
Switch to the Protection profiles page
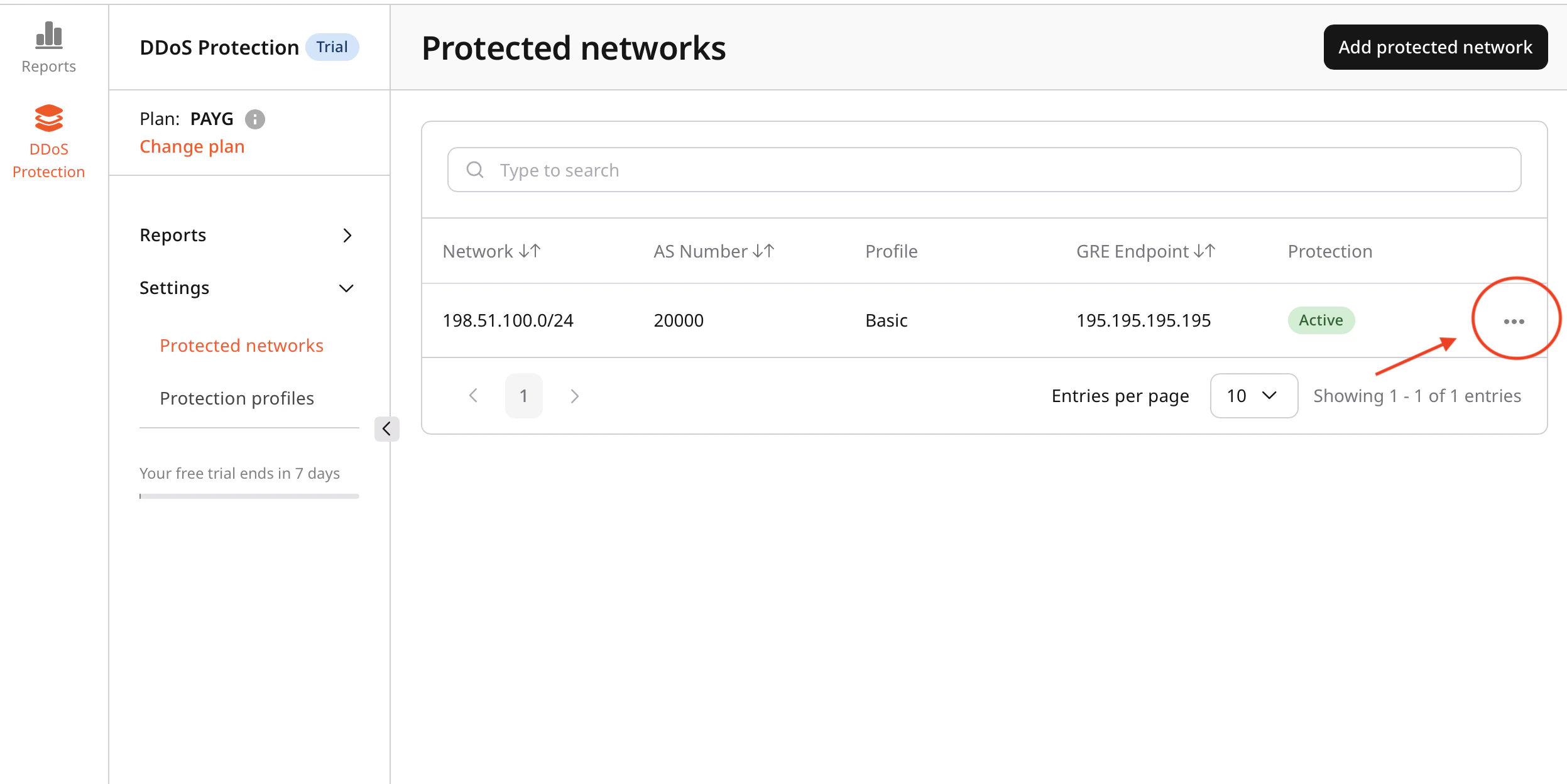coord(237,398)
